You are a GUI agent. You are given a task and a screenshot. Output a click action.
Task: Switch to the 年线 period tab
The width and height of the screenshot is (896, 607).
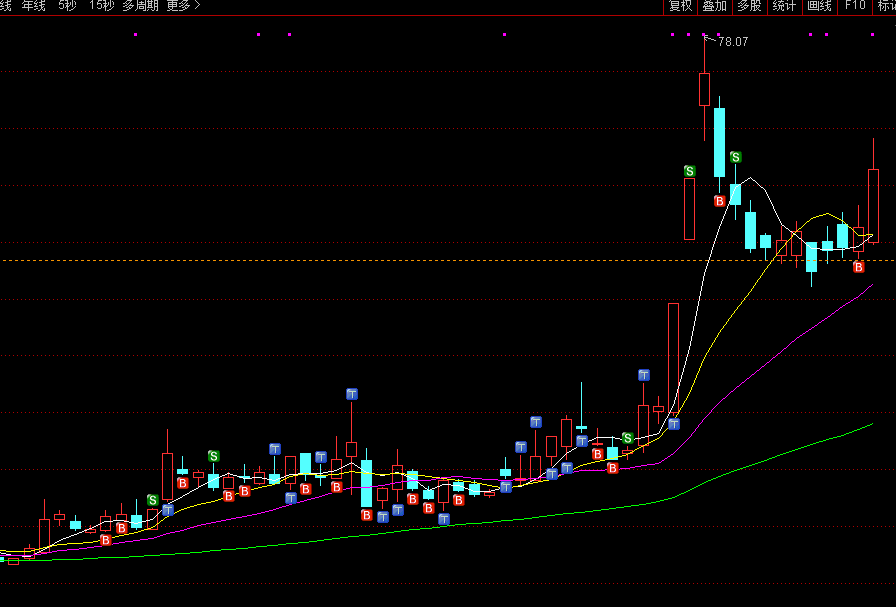coord(33,6)
